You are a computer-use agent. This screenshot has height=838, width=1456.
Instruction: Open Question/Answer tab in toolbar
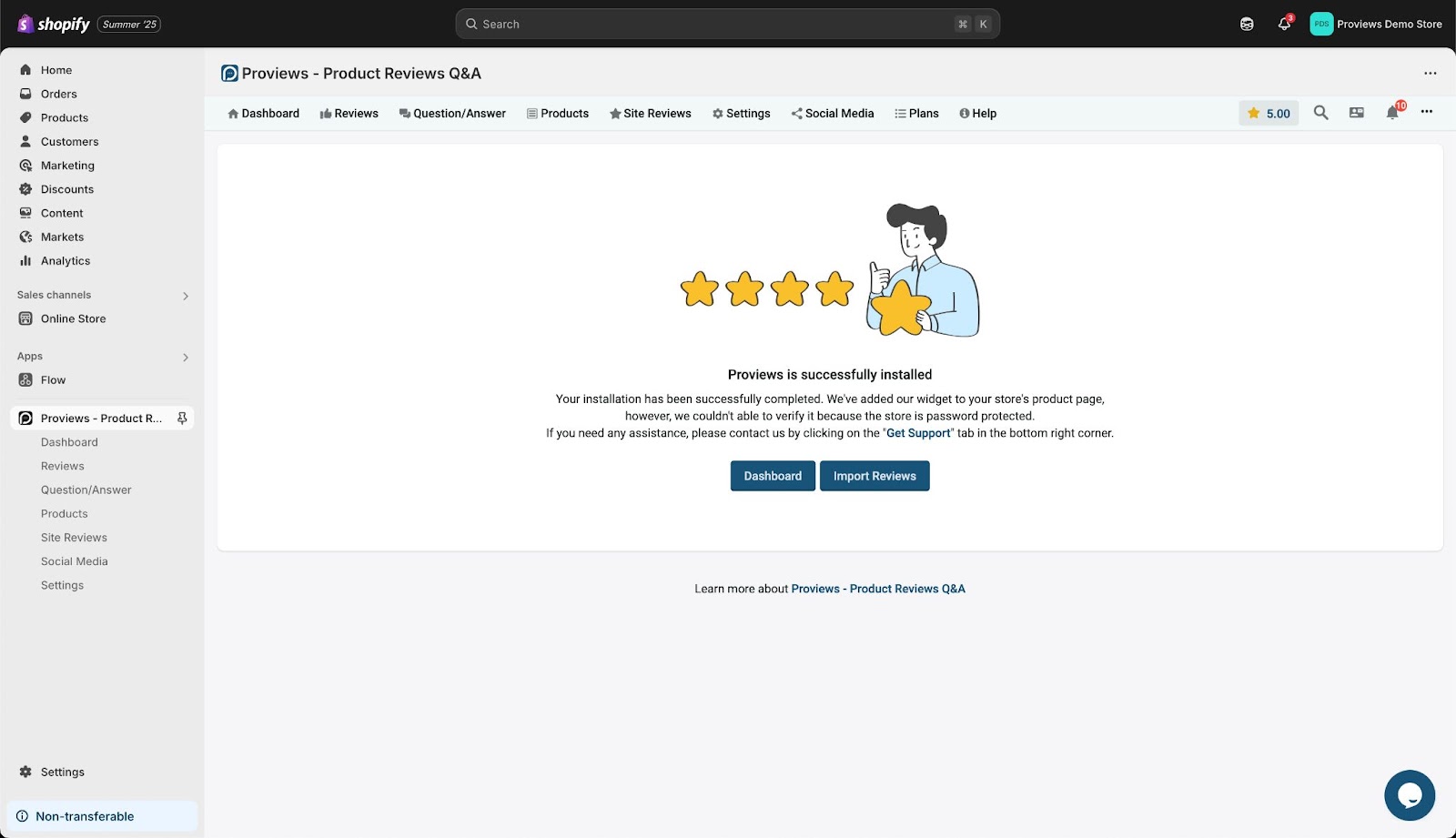(x=452, y=114)
